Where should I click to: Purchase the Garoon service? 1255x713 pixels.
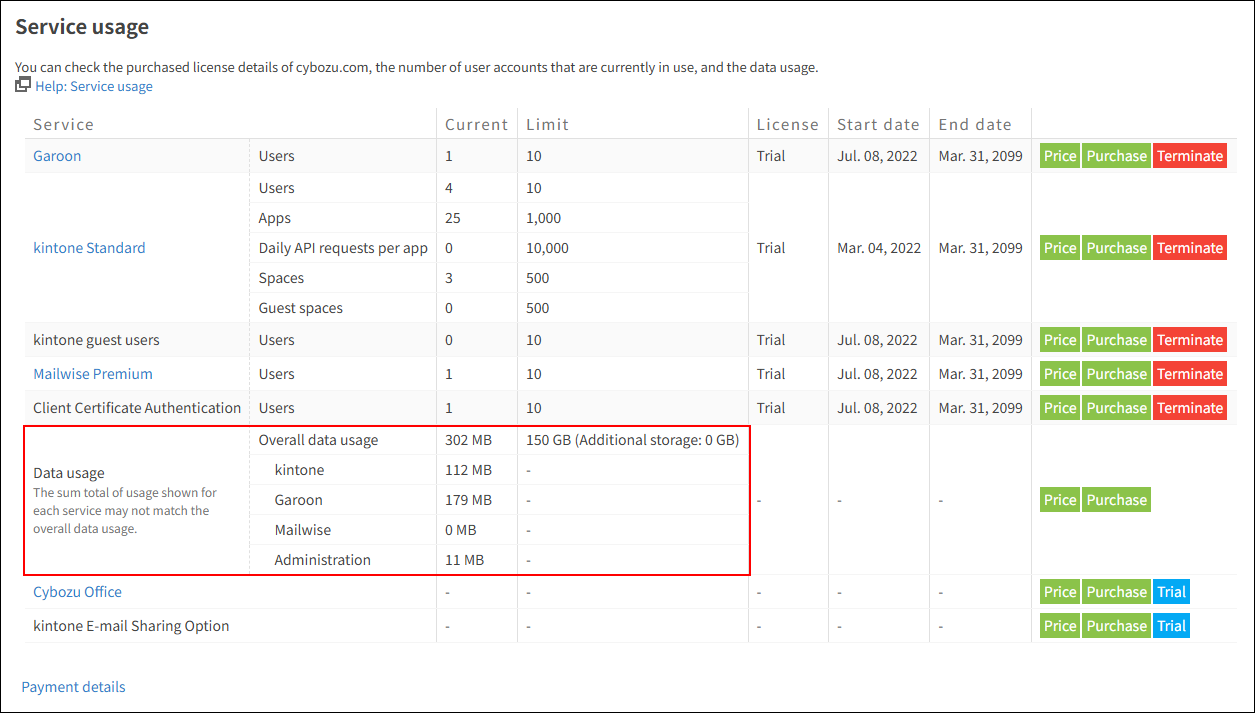click(x=1116, y=155)
